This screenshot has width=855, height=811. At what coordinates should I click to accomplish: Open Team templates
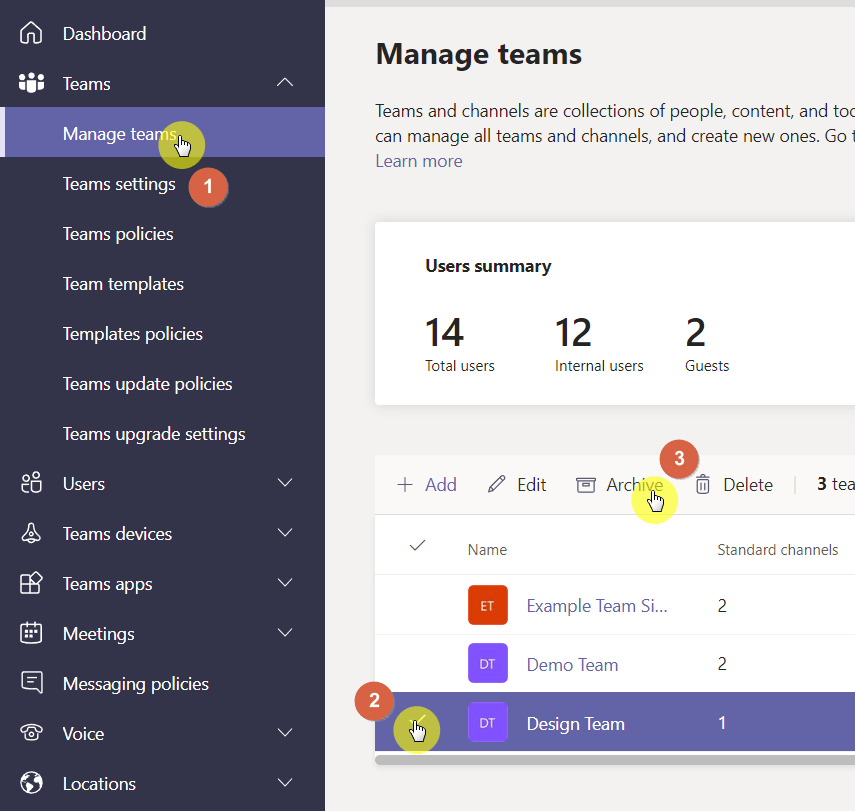(123, 284)
